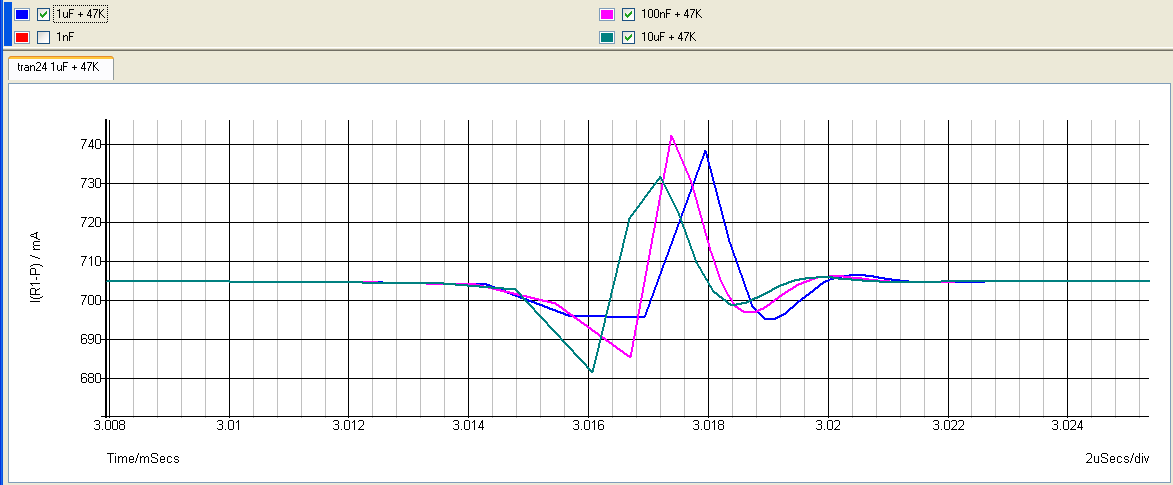Click the 3.016 tick on the time axis
The width and height of the screenshot is (1173, 485).
tap(589, 426)
